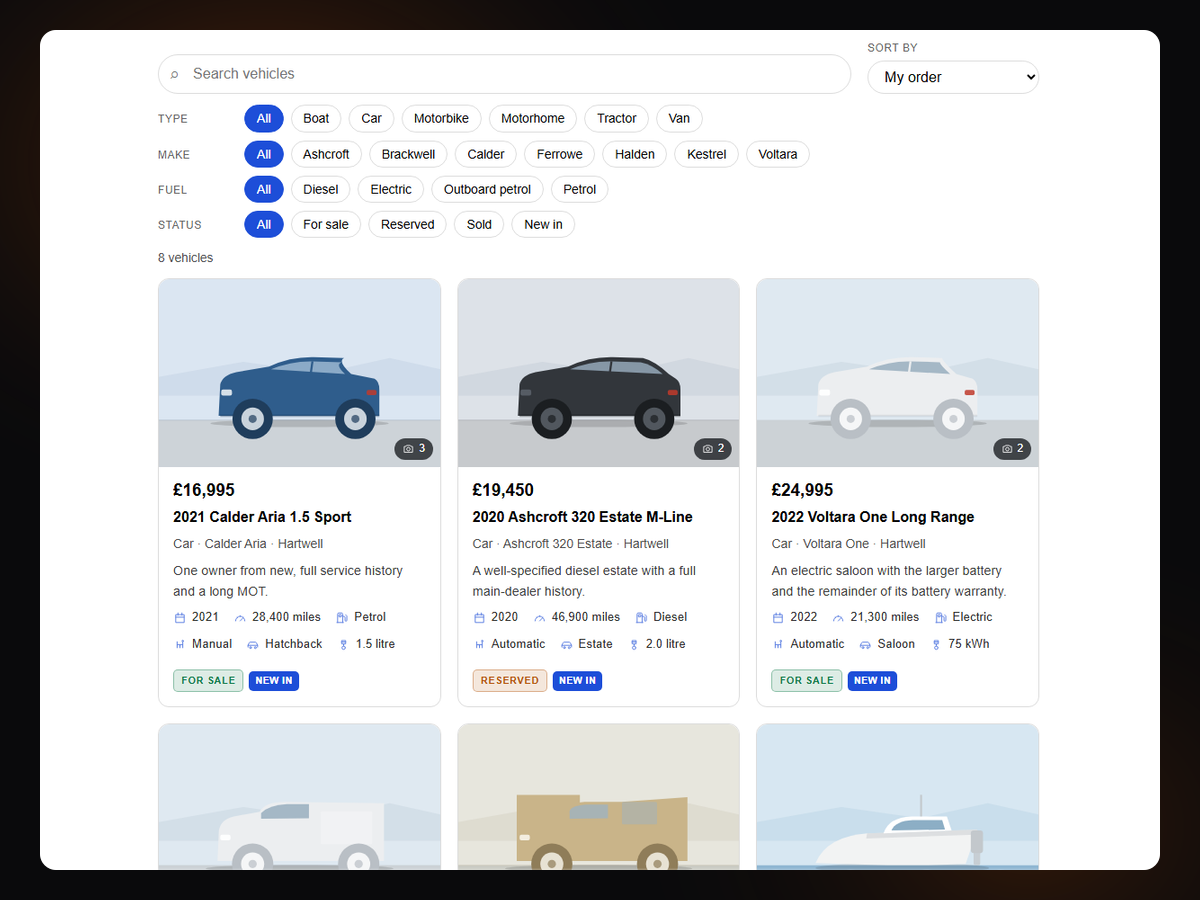Viewport: 1200px width, 900px height.
Task: Filter status by For sale chip
Action: (326, 224)
